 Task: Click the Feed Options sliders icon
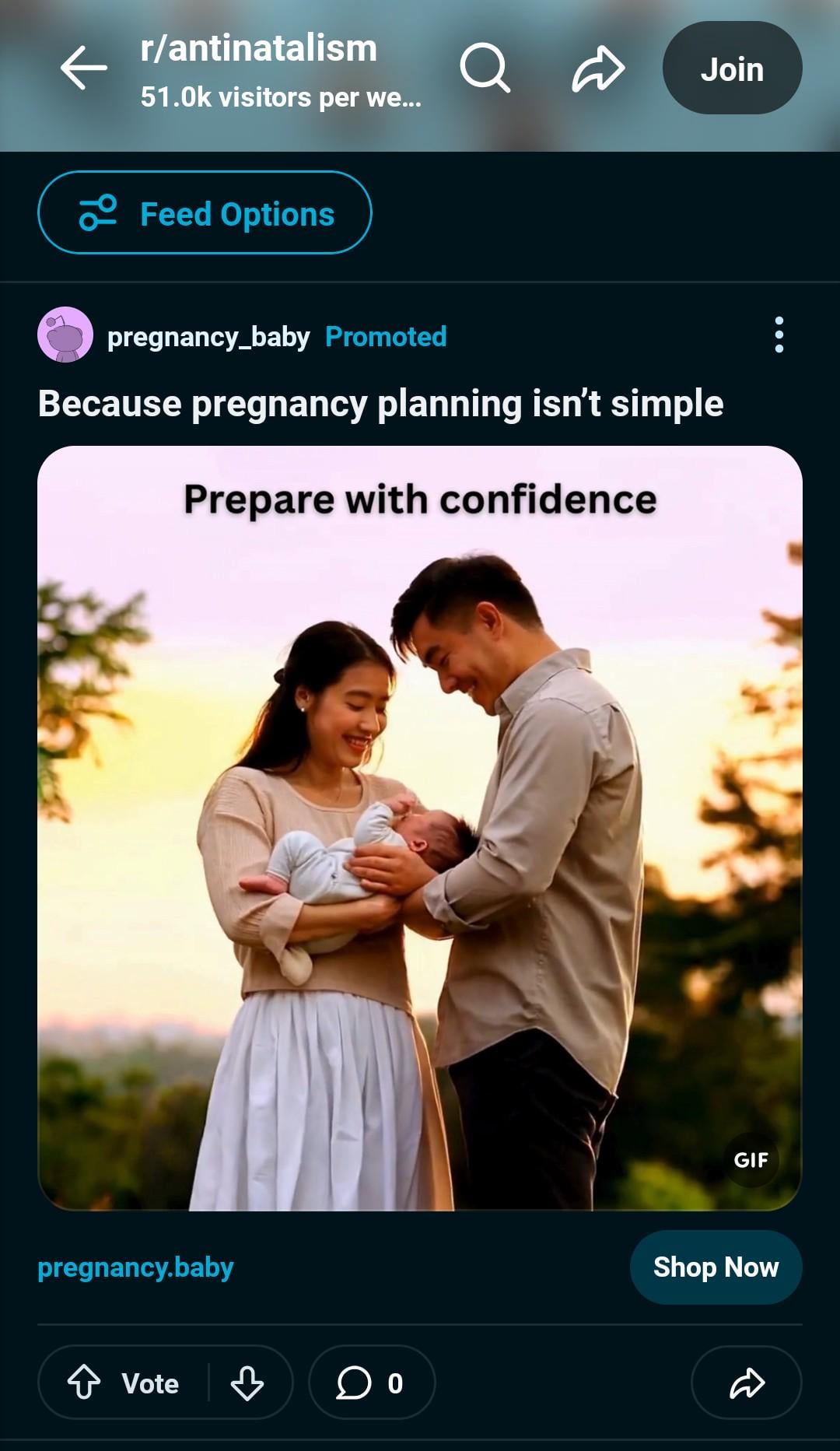(98, 212)
